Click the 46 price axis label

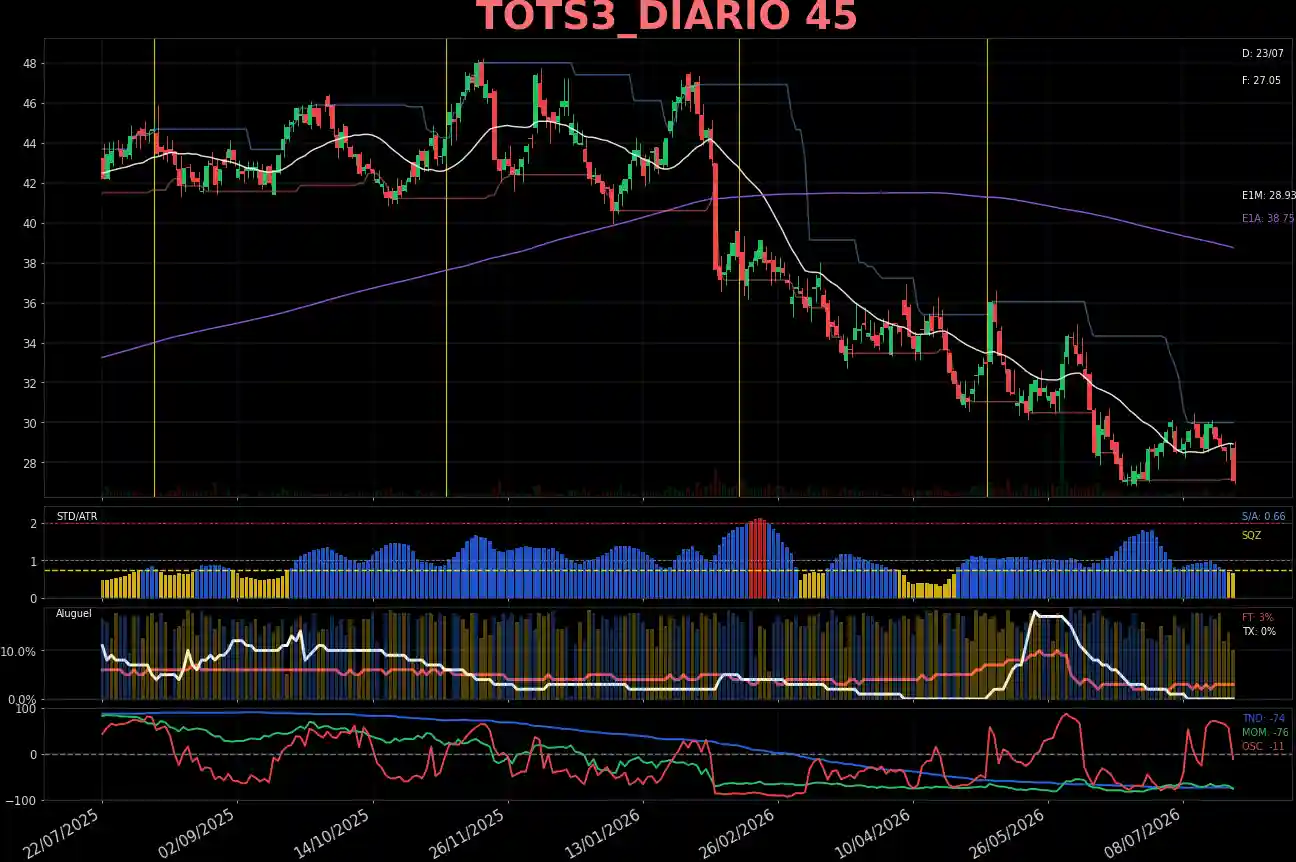point(30,104)
